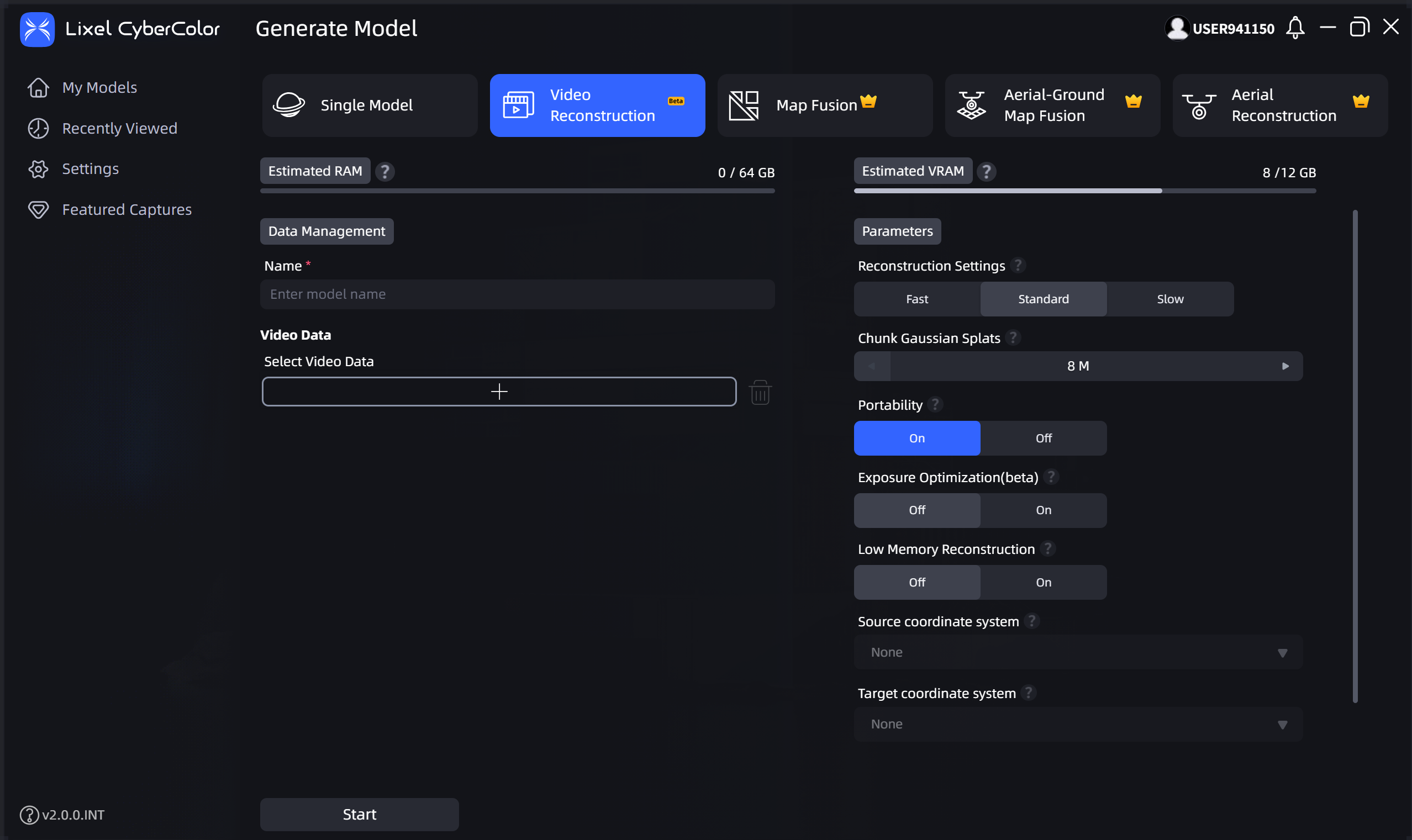The width and height of the screenshot is (1412, 840).
Task: Open help icon next to Estimated RAM
Action: point(385,172)
